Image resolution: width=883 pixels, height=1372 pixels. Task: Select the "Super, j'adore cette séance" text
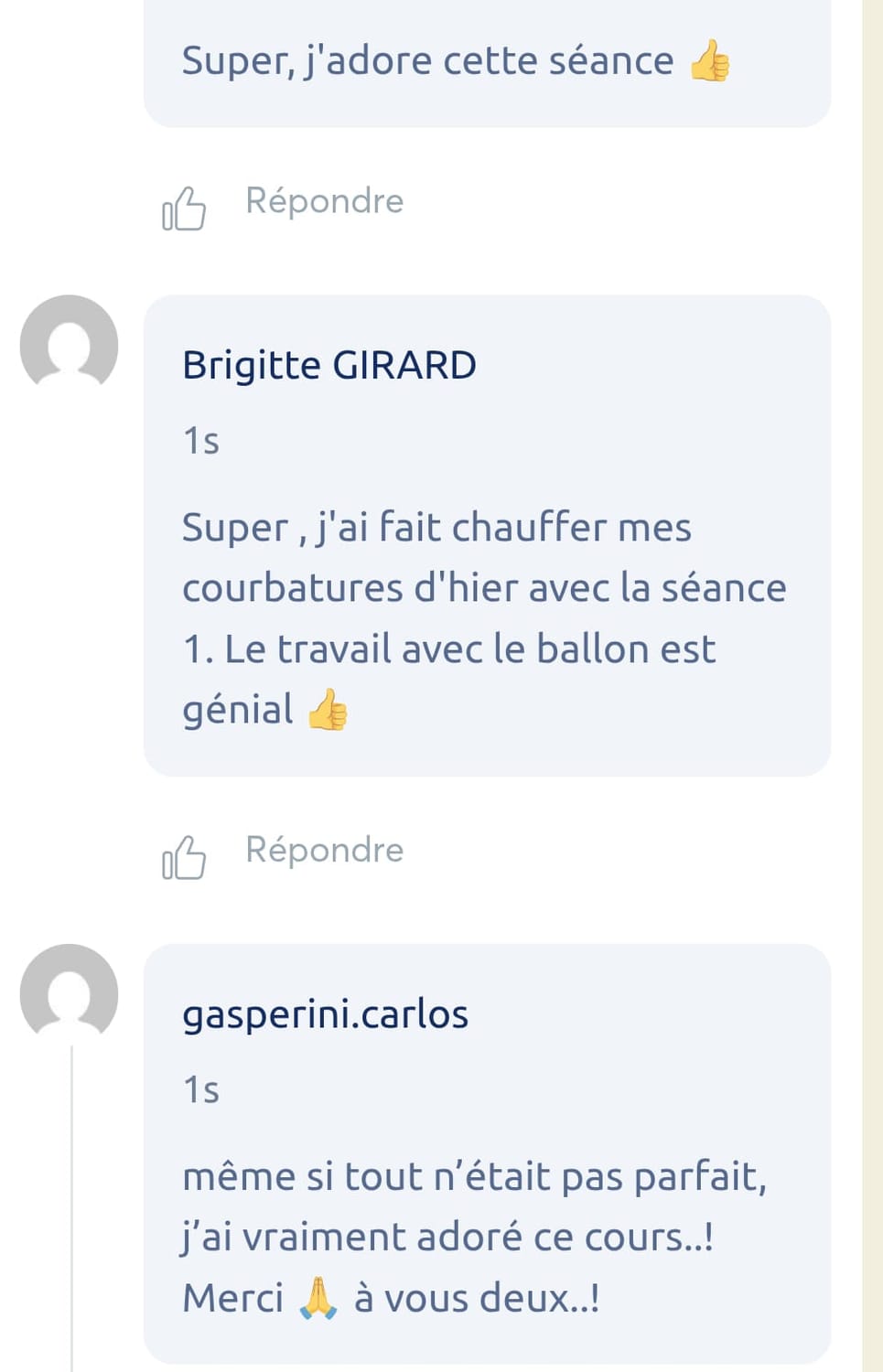coord(427,61)
